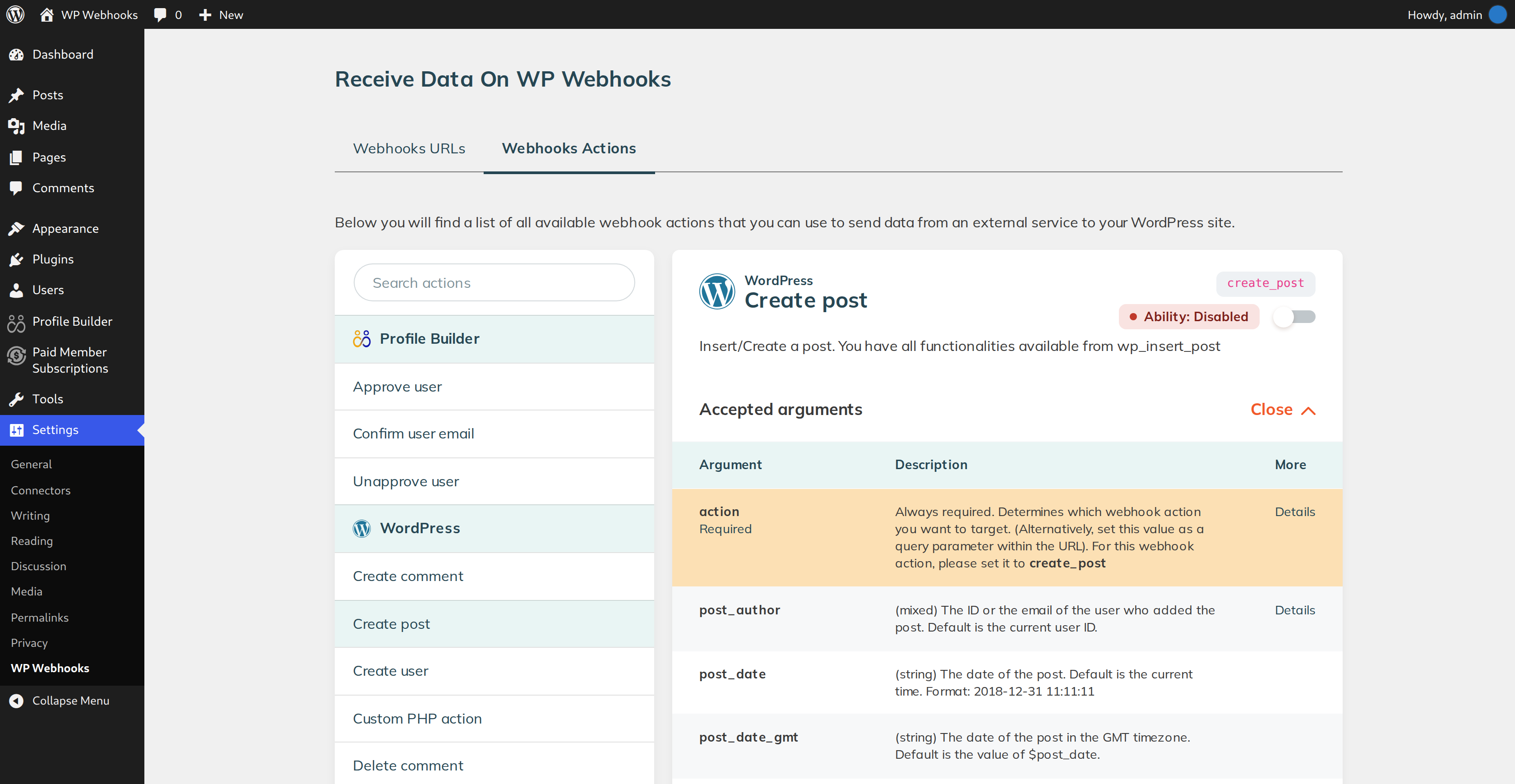Click Details link for action argument
This screenshot has width=1515, height=784.
coord(1294,512)
